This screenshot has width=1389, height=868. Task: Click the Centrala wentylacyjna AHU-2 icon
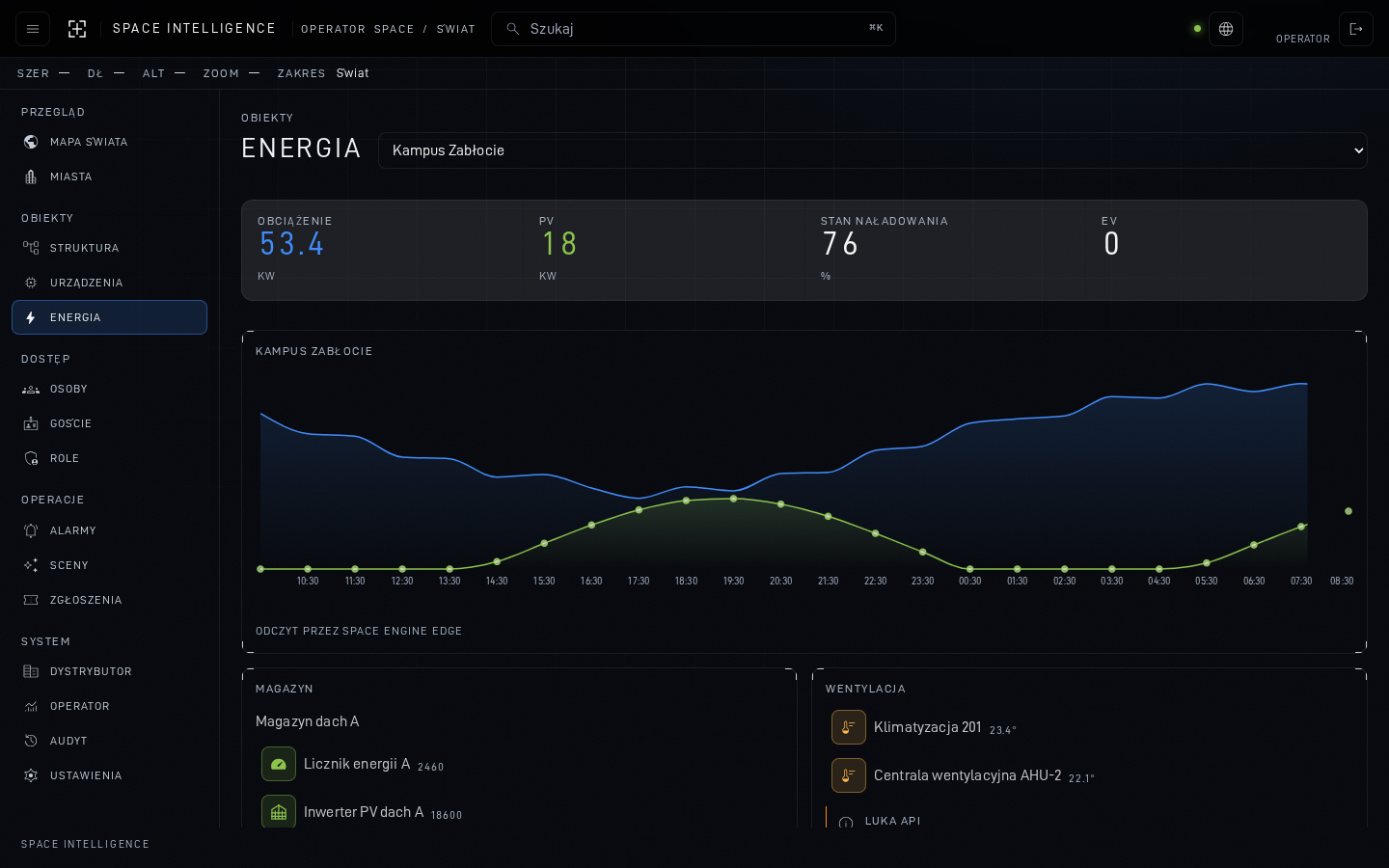pyautogui.click(x=849, y=775)
